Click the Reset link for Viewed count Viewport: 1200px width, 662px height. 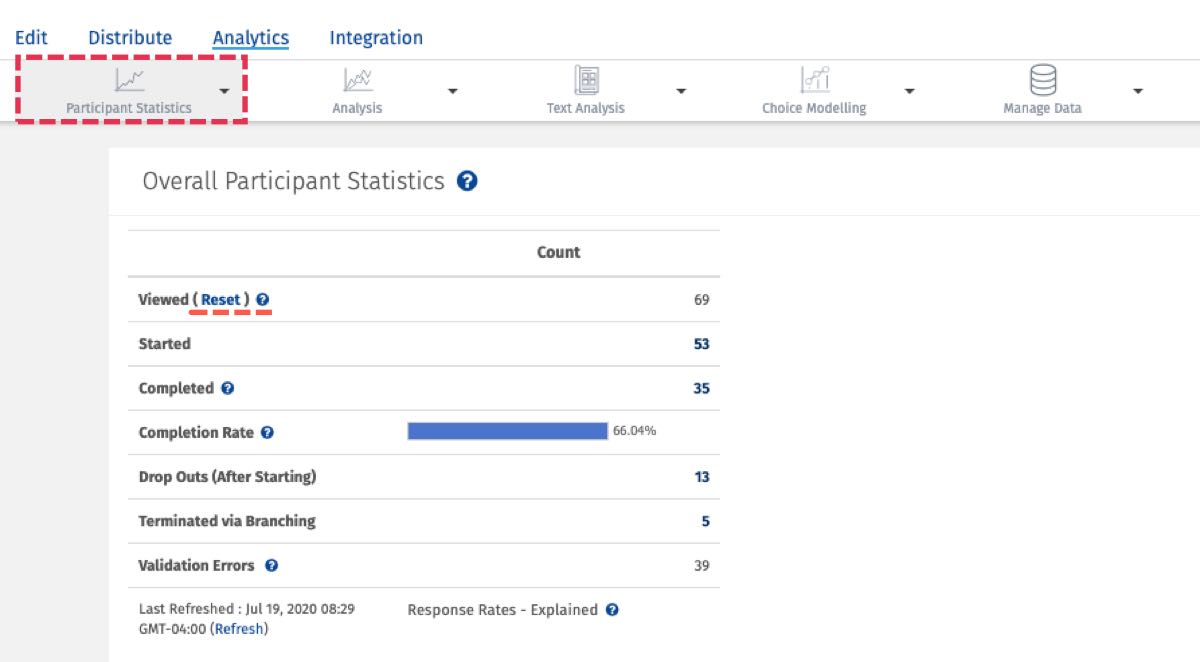tap(221, 300)
